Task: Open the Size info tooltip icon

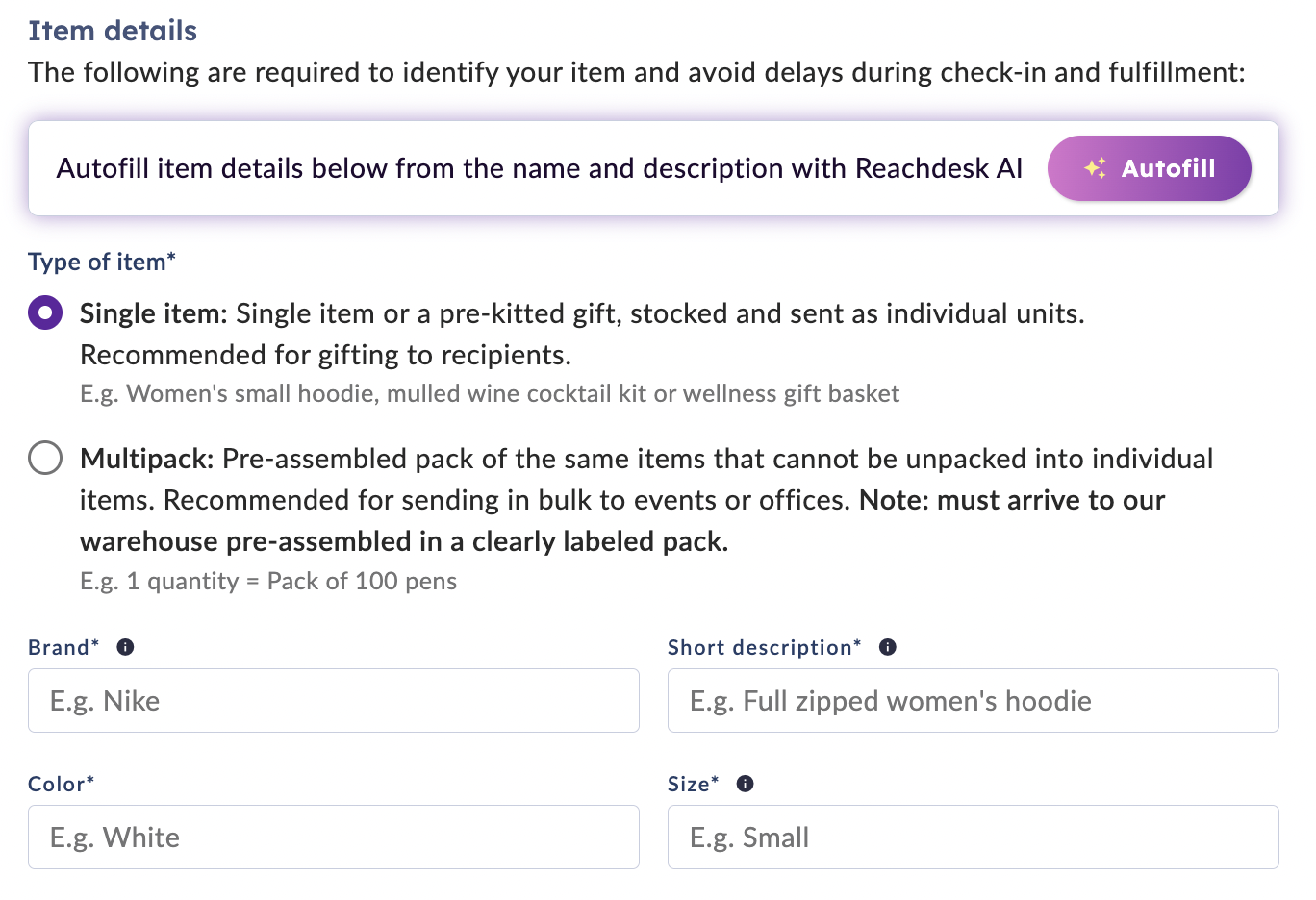Action: [745, 784]
